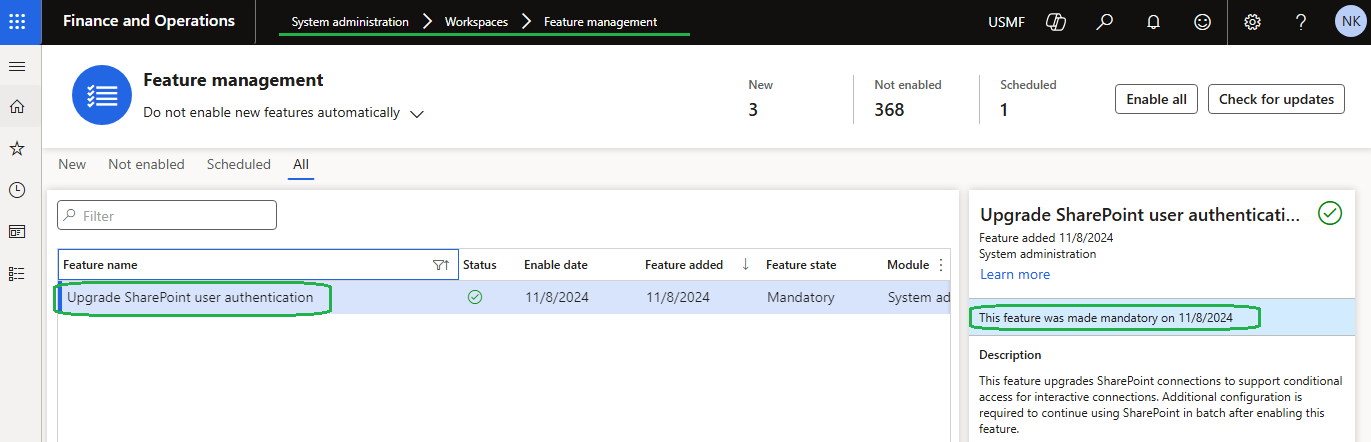Open the search magnifier in top bar
1371x442 pixels.
point(1104,22)
